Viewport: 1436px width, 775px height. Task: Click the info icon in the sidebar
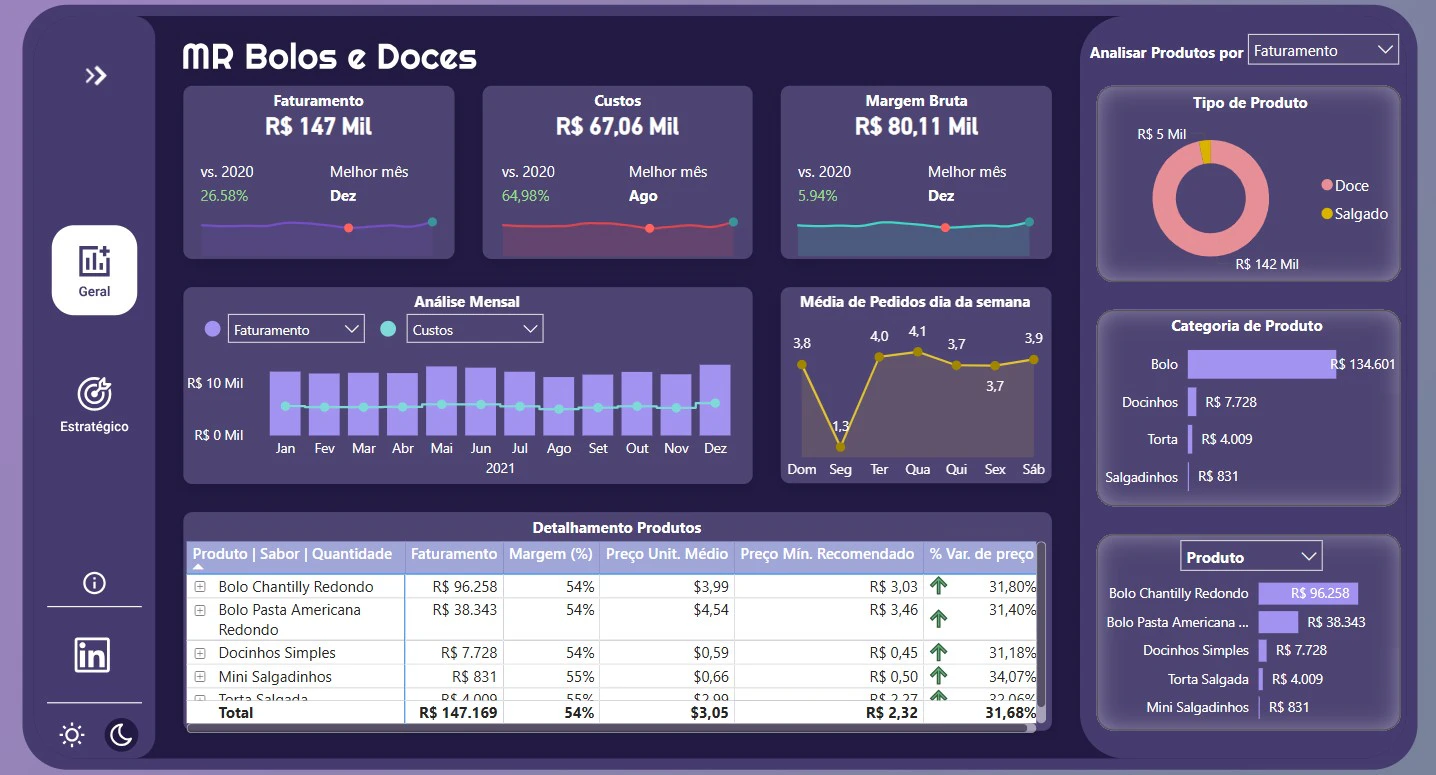(x=95, y=583)
